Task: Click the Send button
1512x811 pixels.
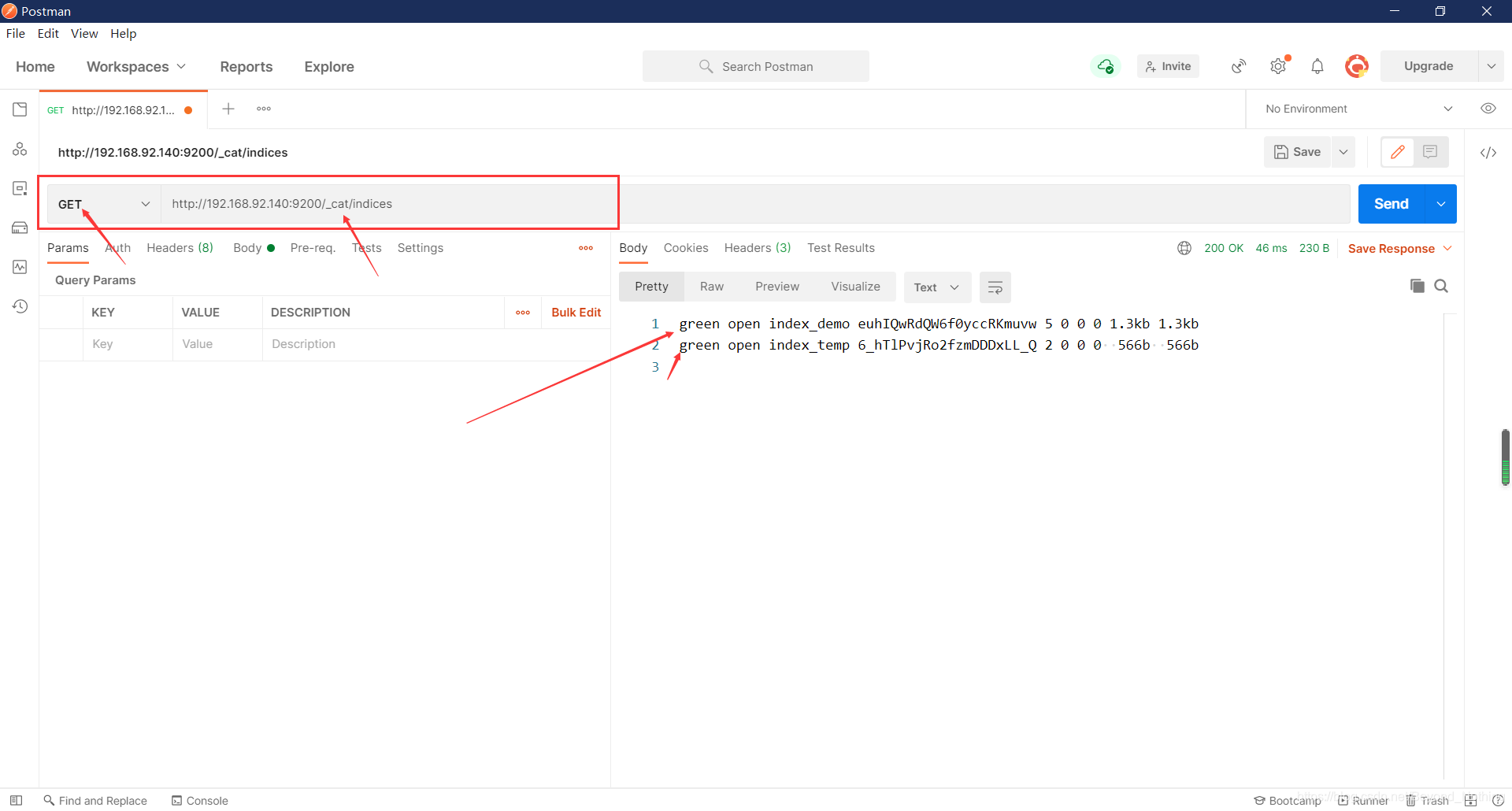Action: [x=1392, y=204]
